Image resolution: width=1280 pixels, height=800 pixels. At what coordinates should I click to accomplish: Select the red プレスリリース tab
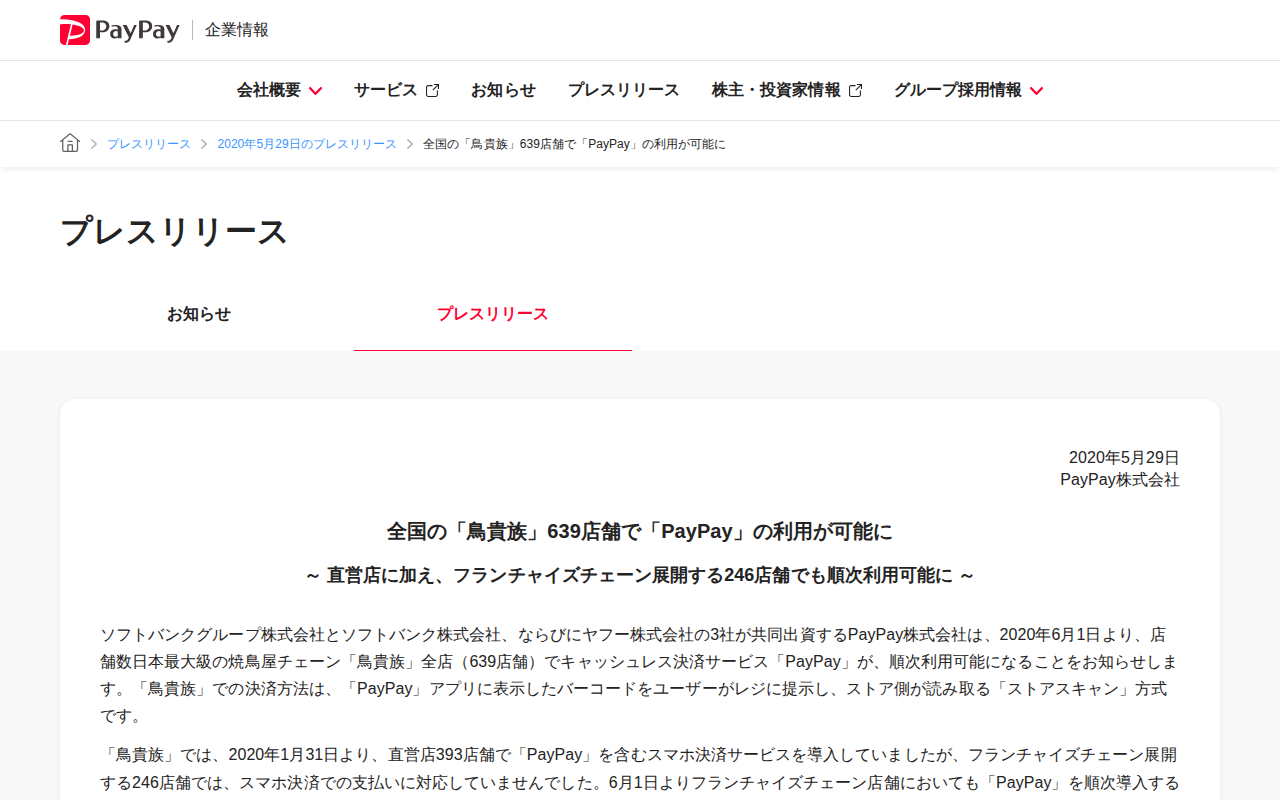click(493, 314)
